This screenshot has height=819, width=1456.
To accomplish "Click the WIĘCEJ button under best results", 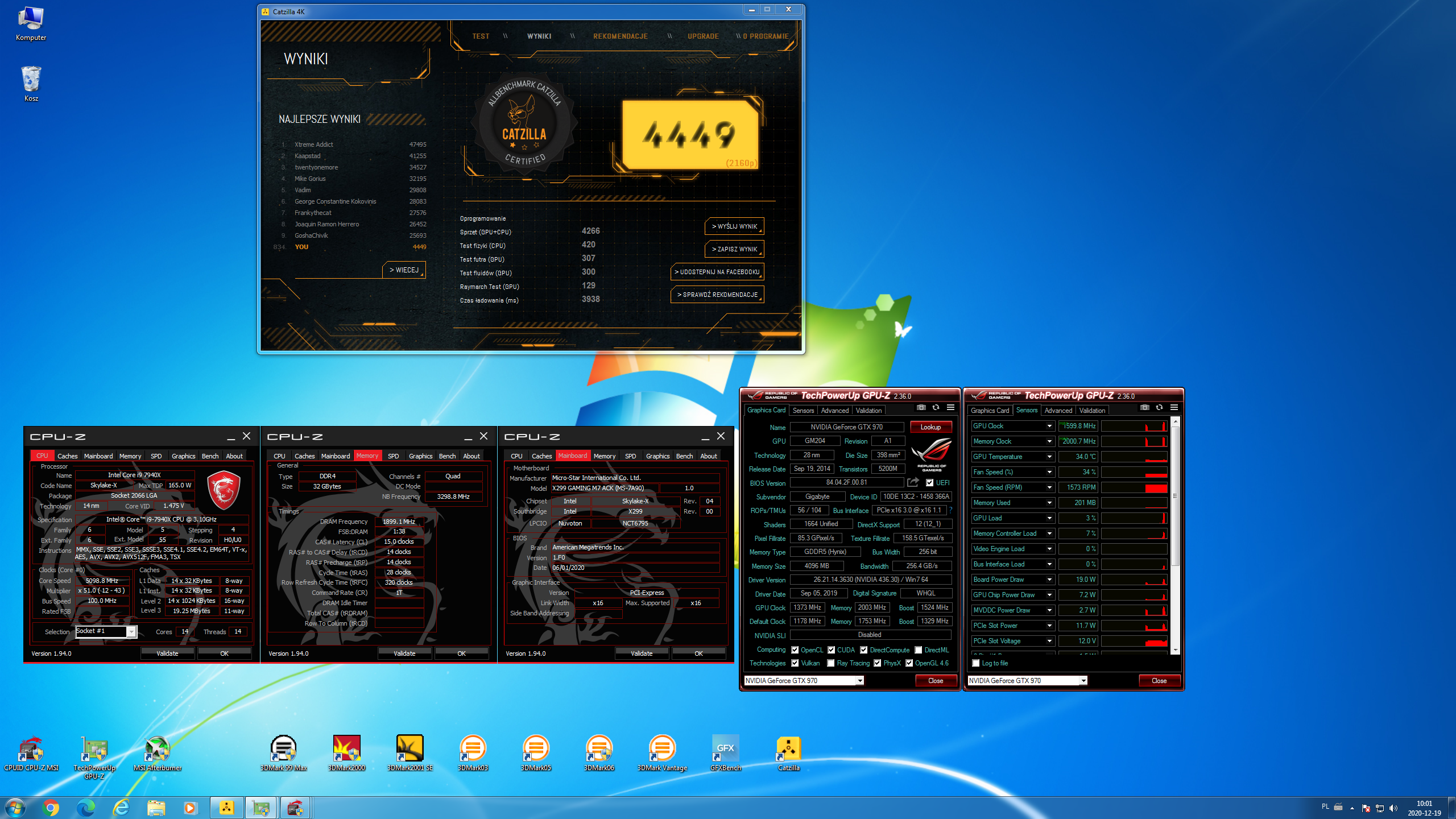I will (x=404, y=270).
